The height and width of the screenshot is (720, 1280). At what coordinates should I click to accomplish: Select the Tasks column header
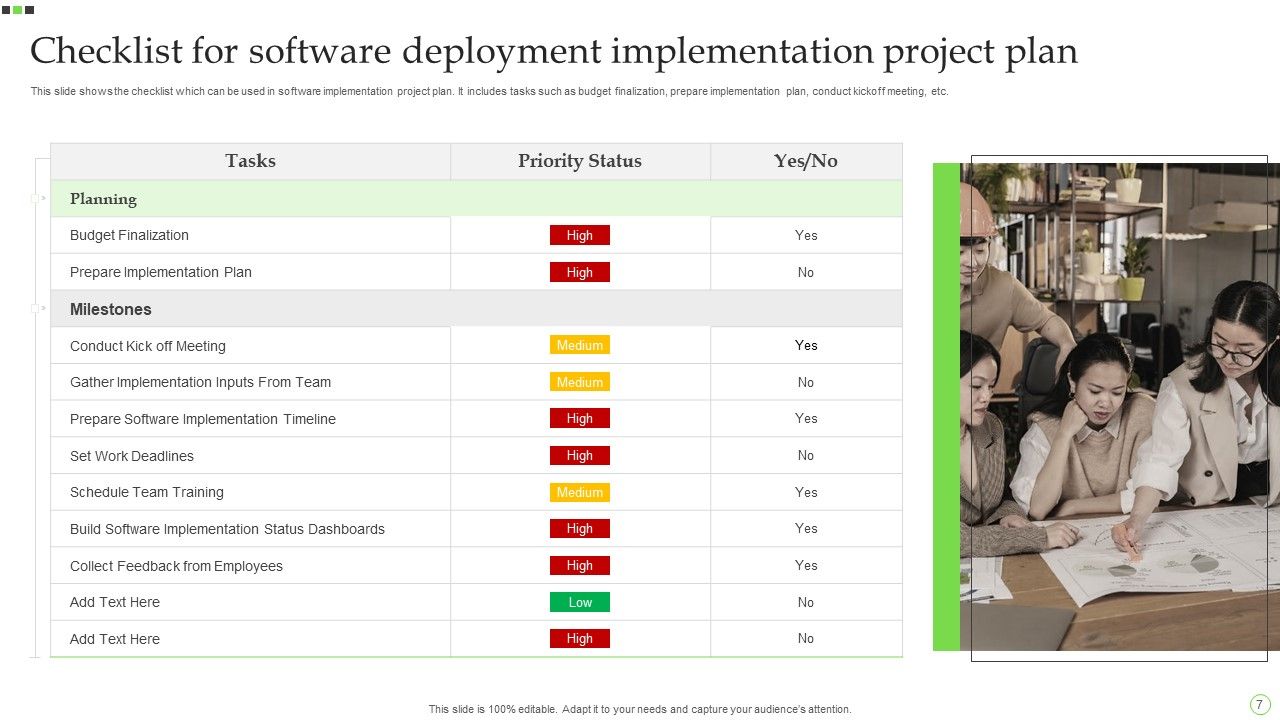[x=250, y=161]
